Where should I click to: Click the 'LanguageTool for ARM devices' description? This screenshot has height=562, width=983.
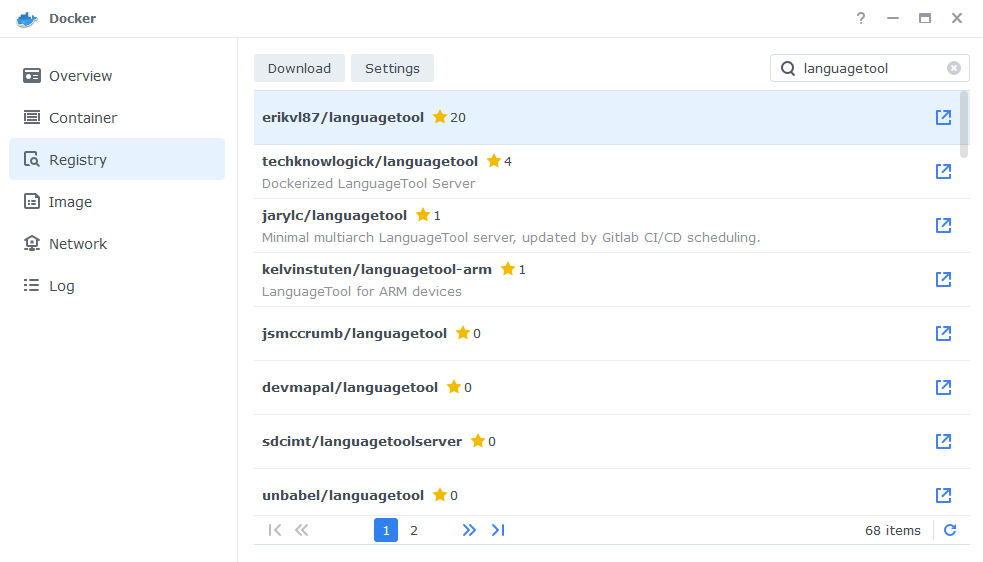(362, 292)
